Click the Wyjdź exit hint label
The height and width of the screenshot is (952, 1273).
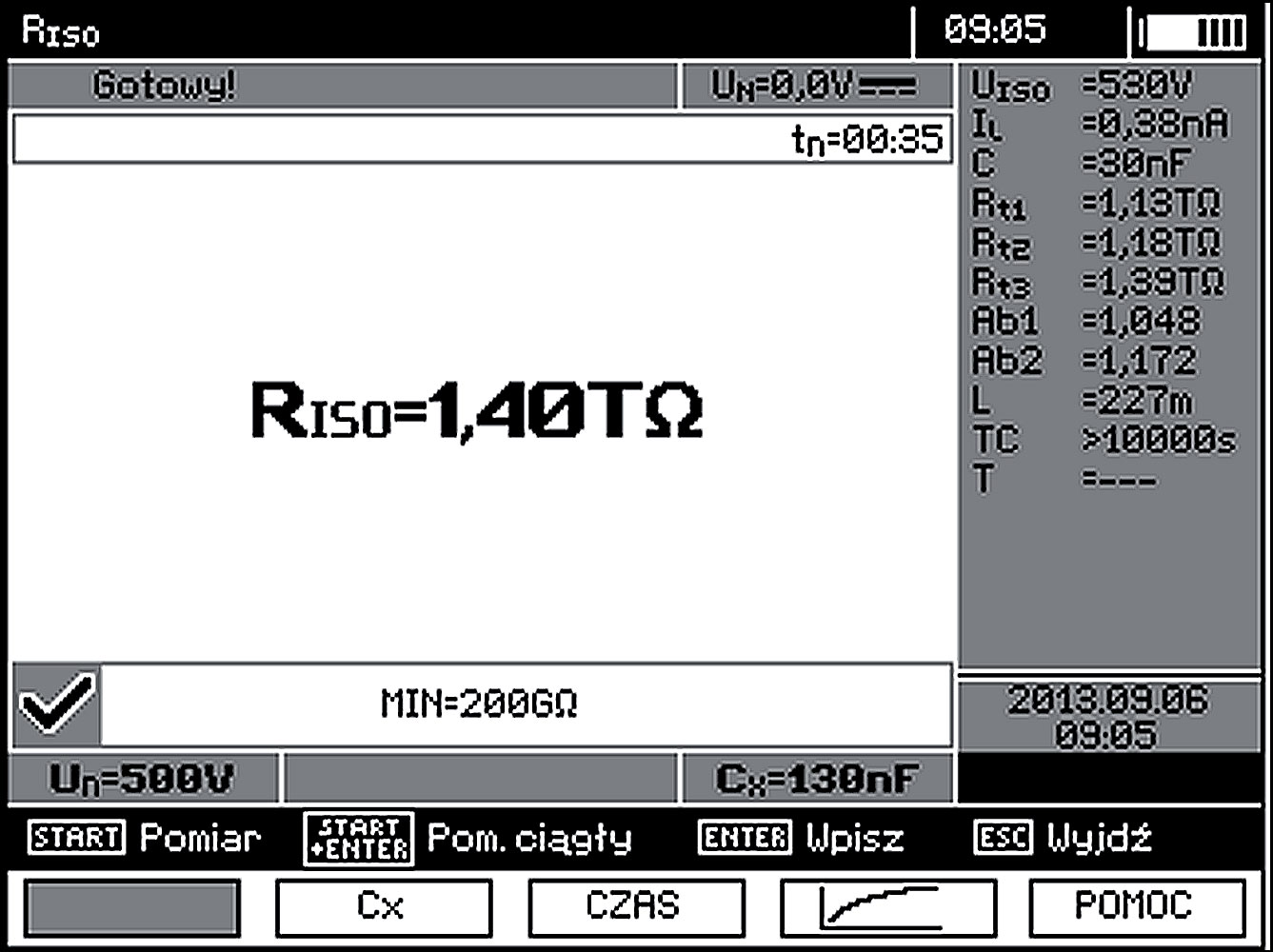click(x=1100, y=839)
